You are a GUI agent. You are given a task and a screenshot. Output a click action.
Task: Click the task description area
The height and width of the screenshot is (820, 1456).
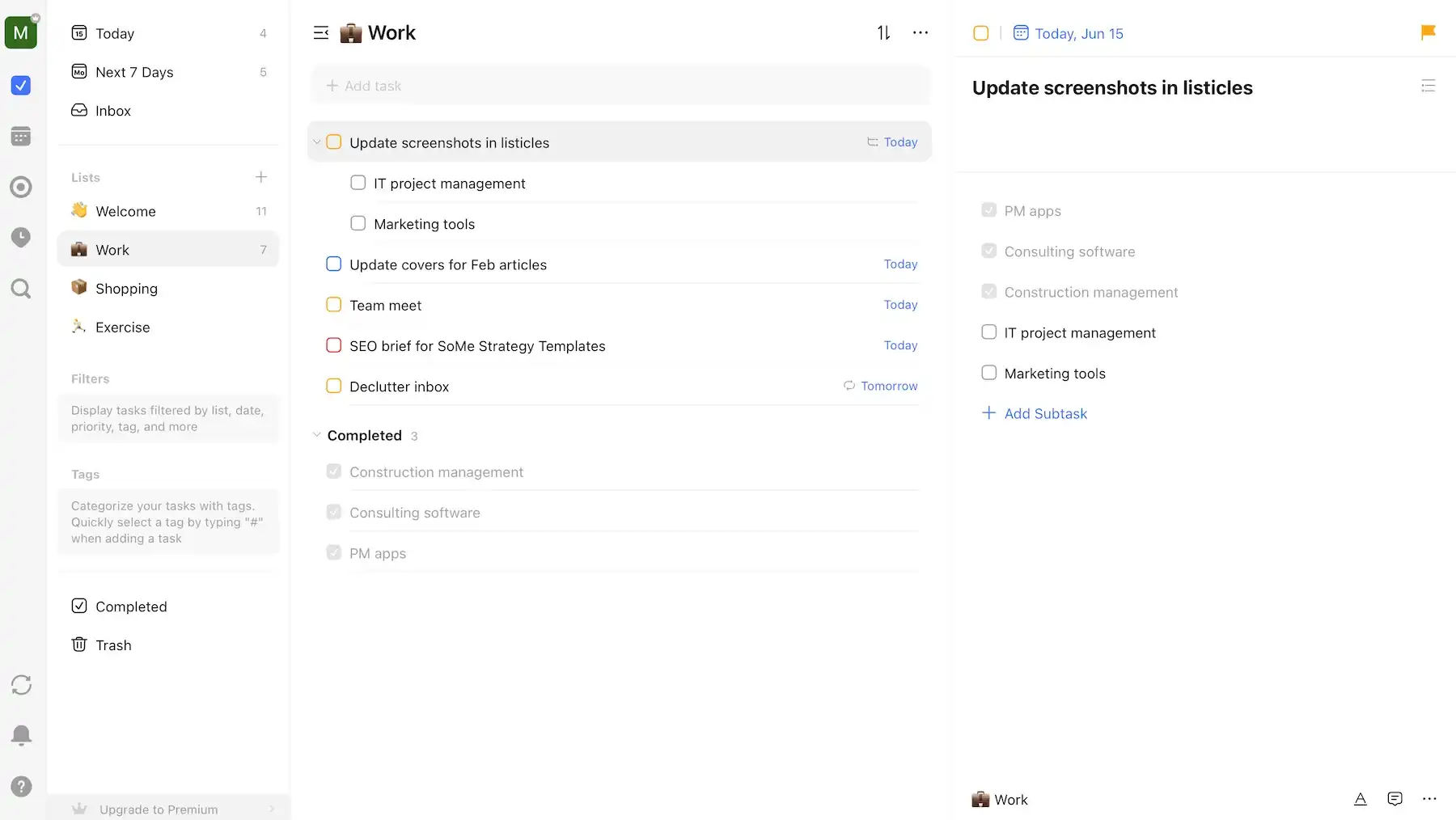[1205, 137]
